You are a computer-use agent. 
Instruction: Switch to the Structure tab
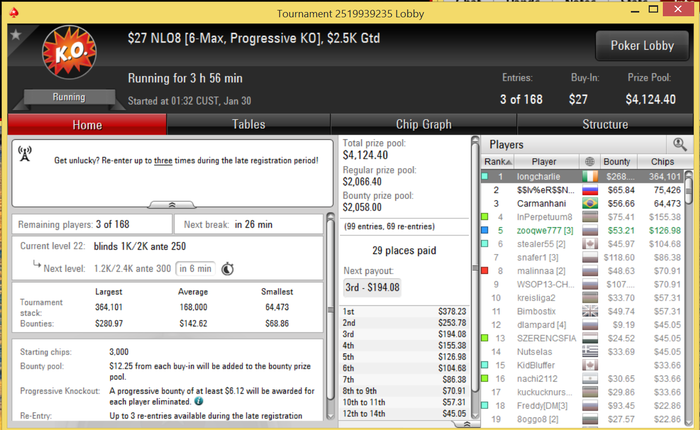605,124
